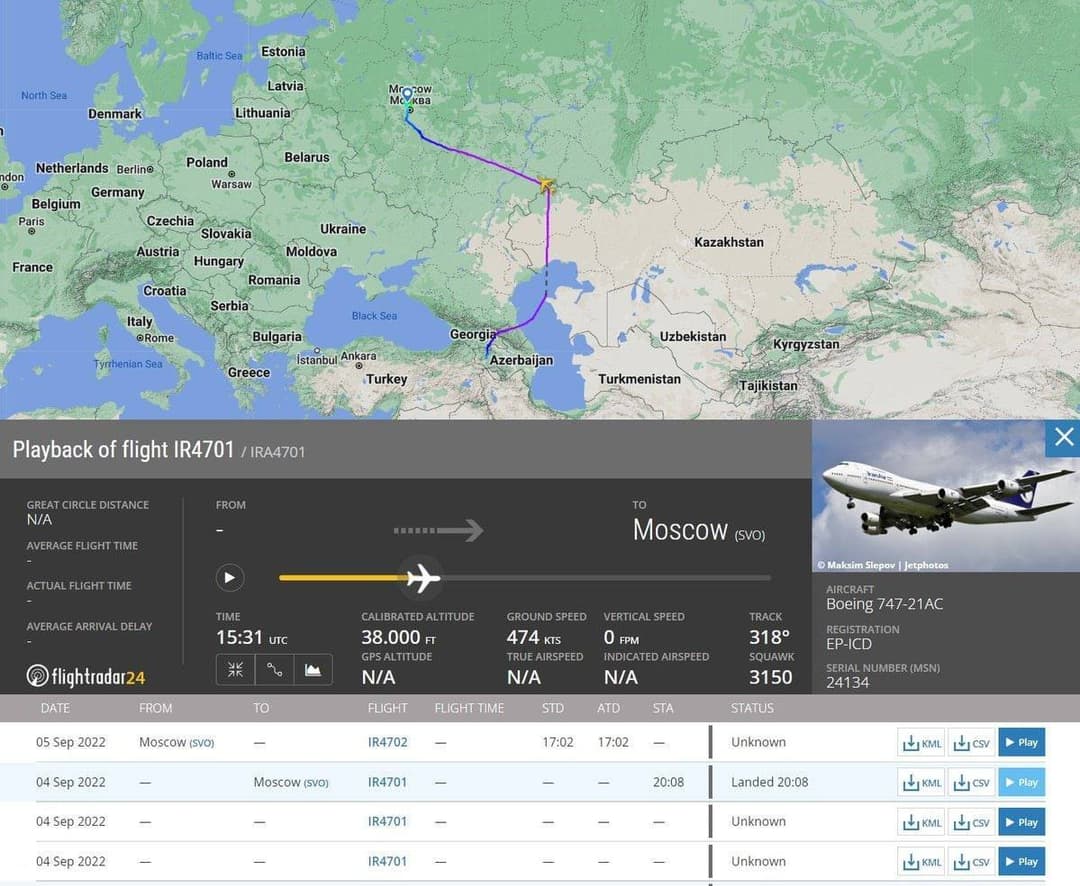Click the DATE column header
1080x886 pixels.
click(55, 708)
